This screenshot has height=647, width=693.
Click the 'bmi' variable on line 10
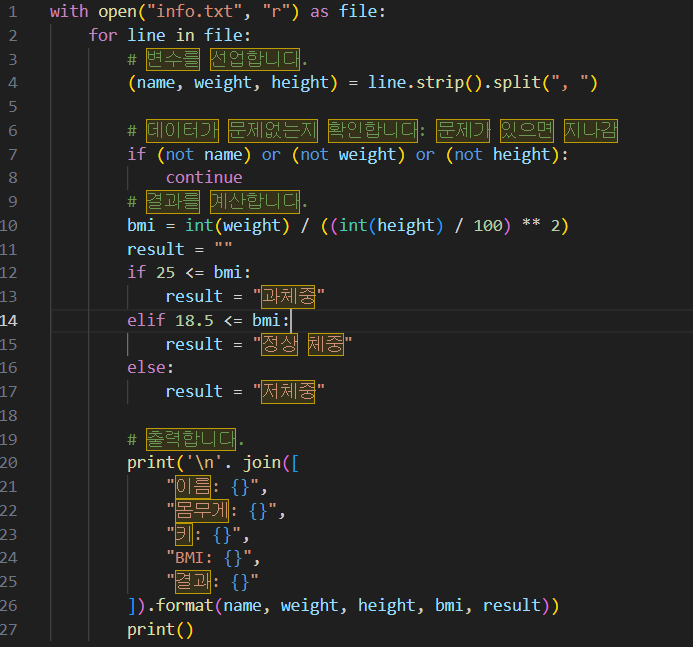pyautogui.click(x=141, y=225)
